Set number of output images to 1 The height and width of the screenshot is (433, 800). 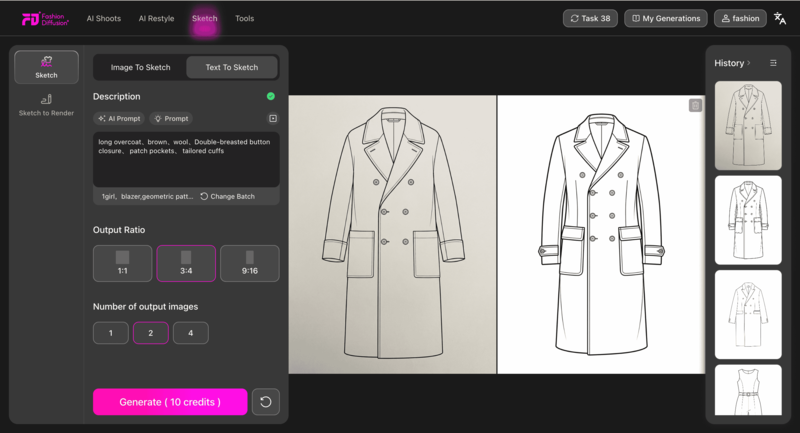111,333
